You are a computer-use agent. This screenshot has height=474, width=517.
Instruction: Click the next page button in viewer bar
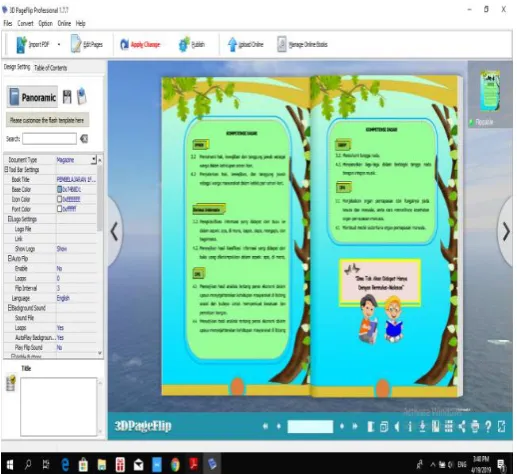pyautogui.click(x=342, y=426)
